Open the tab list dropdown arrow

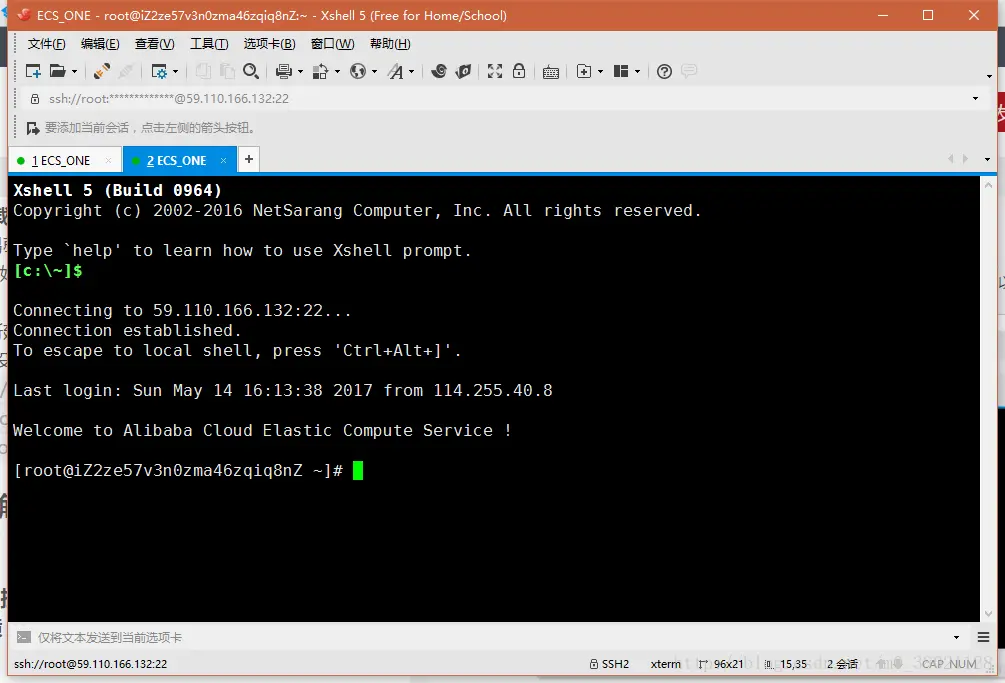click(x=987, y=159)
